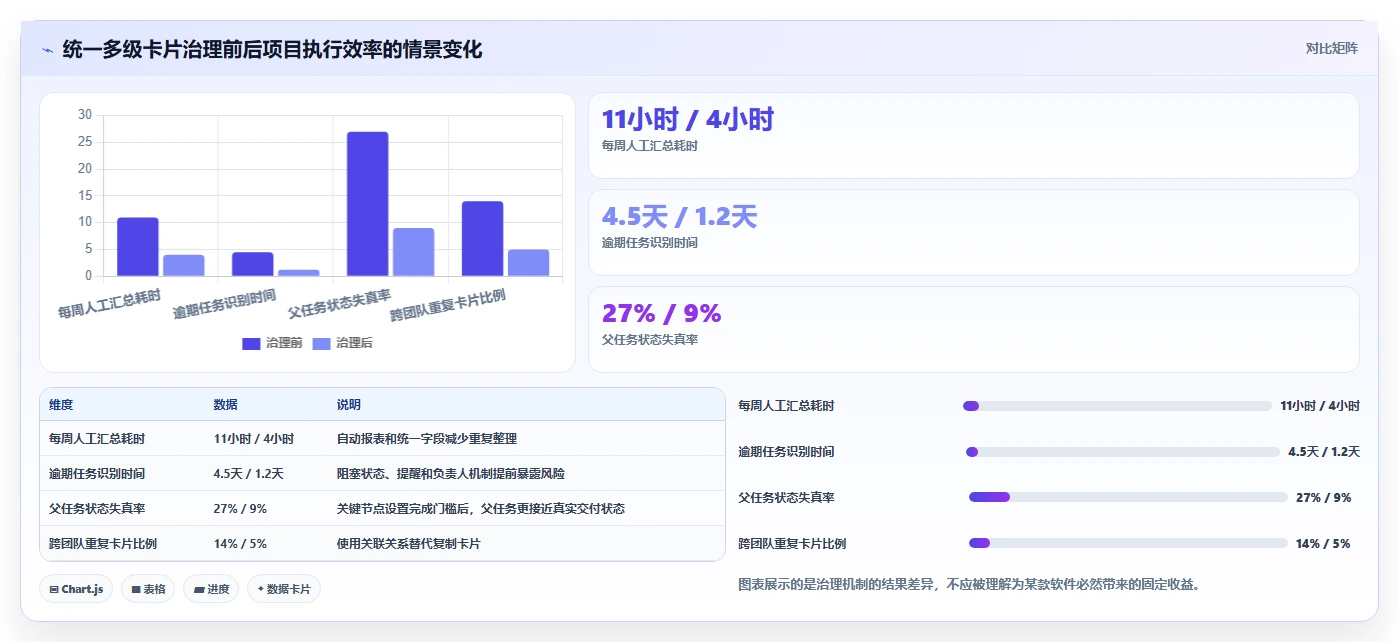Click the 治理前 bar for 父任务状态失真率
The height and width of the screenshot is (642, 1399).
click(x=368, y=204)
